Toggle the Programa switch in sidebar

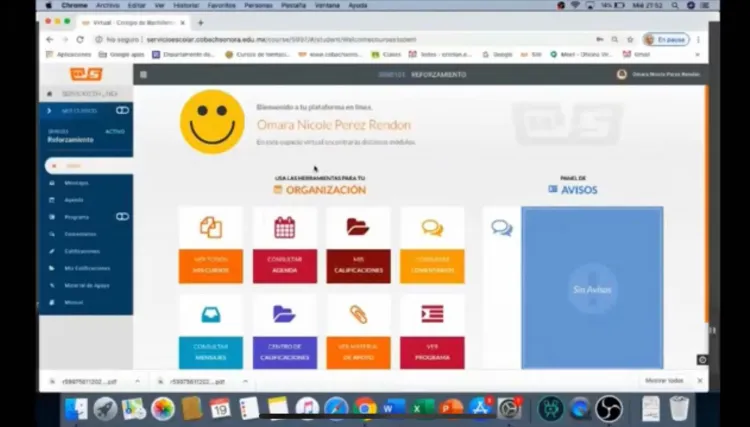[122, 216]
